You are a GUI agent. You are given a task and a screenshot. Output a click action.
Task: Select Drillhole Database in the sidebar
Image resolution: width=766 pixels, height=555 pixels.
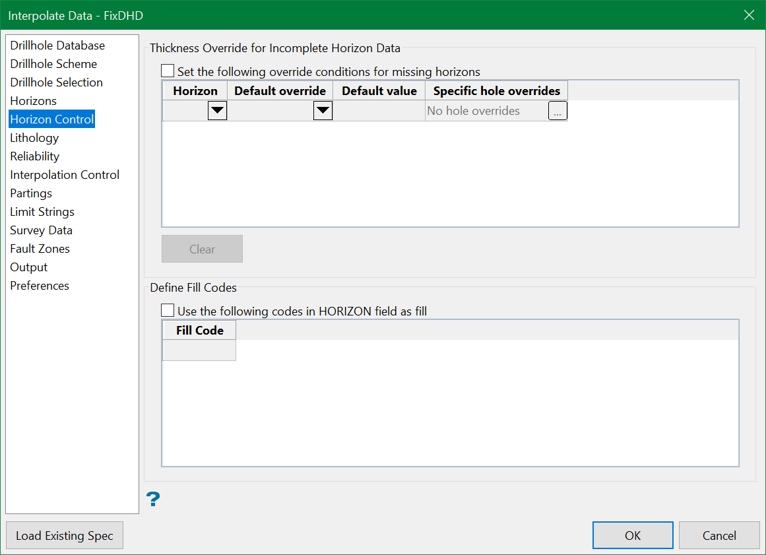point(57,45)
